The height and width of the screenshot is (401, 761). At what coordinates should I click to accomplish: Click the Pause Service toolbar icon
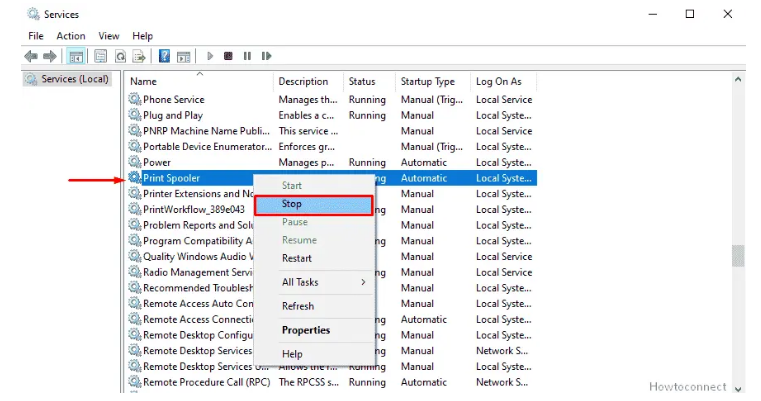point(248,56)
